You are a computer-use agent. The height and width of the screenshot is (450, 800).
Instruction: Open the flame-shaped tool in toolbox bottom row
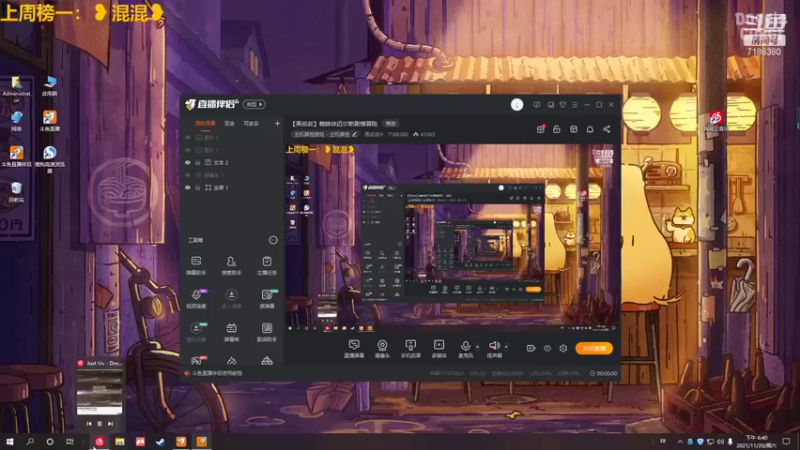(231, 361)
